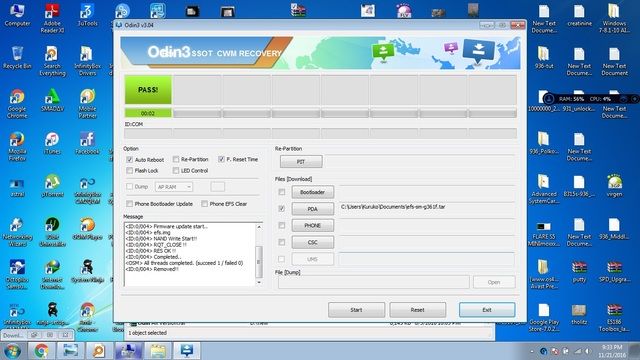Open InfinityBox Drivers desktop icon
Screen dimensions: 640x360
[87, 61]
